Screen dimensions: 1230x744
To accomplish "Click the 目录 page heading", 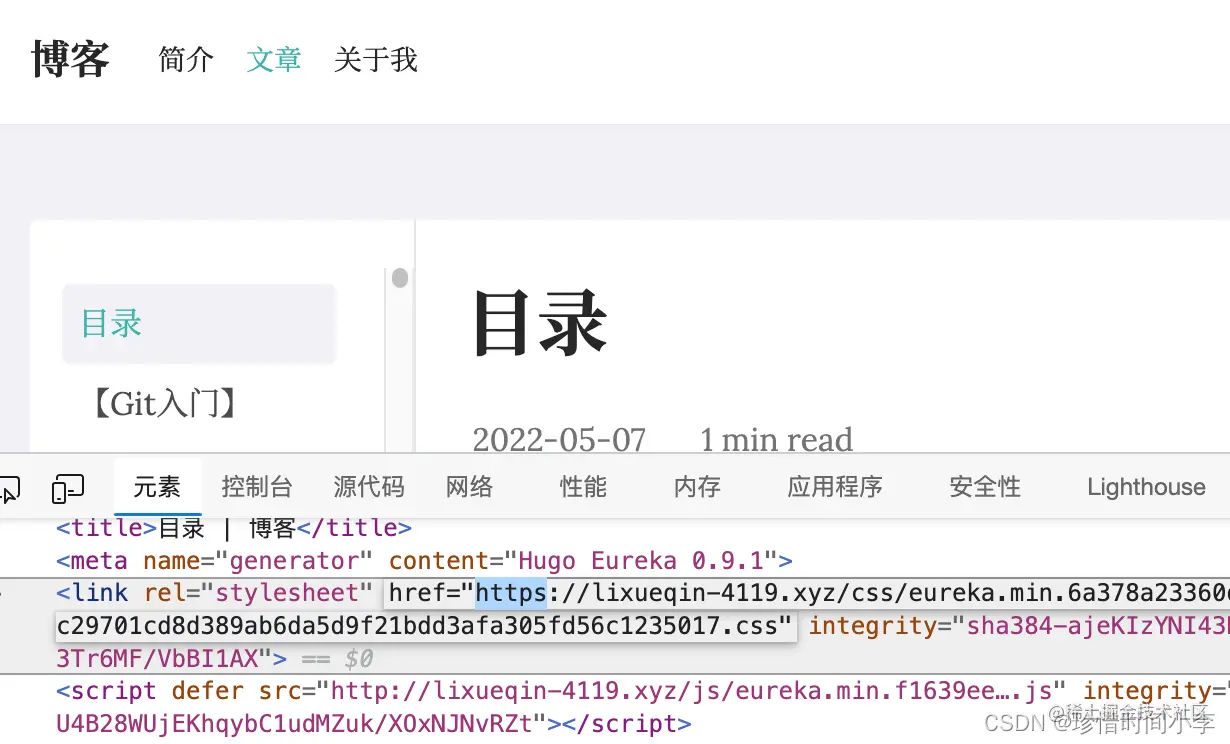I will (540, 323).
